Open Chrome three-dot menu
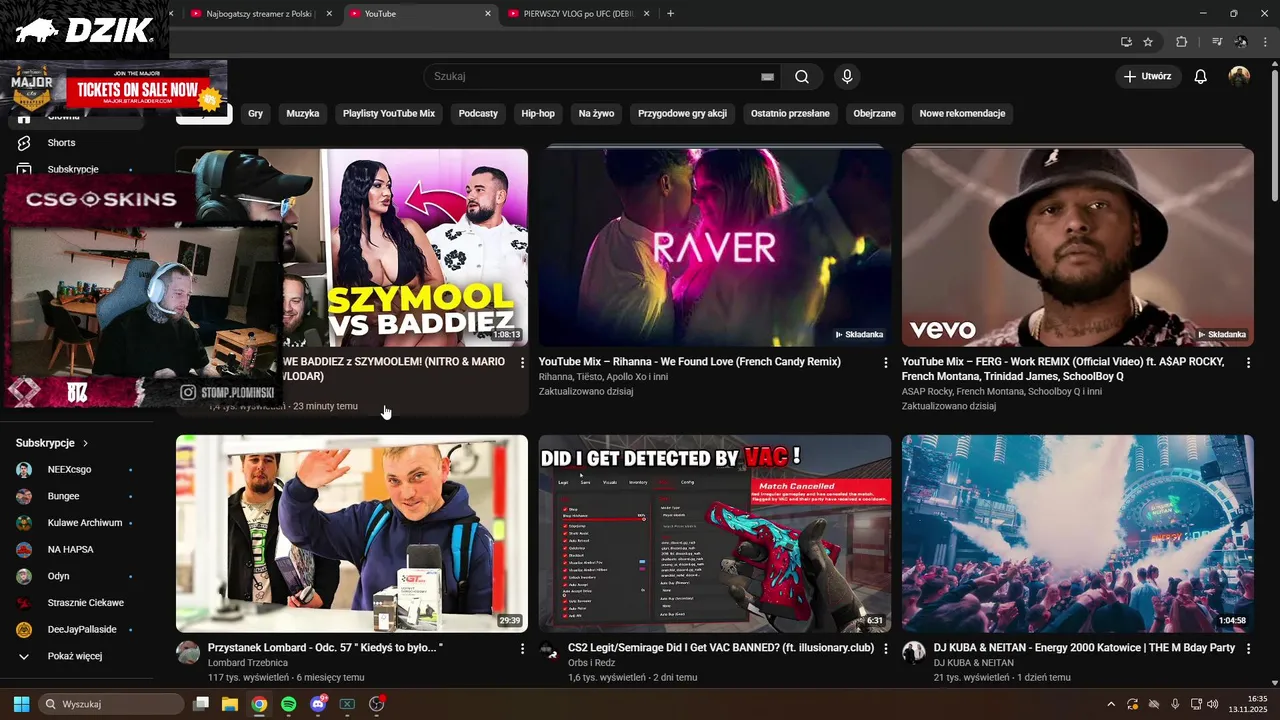 1266,42
